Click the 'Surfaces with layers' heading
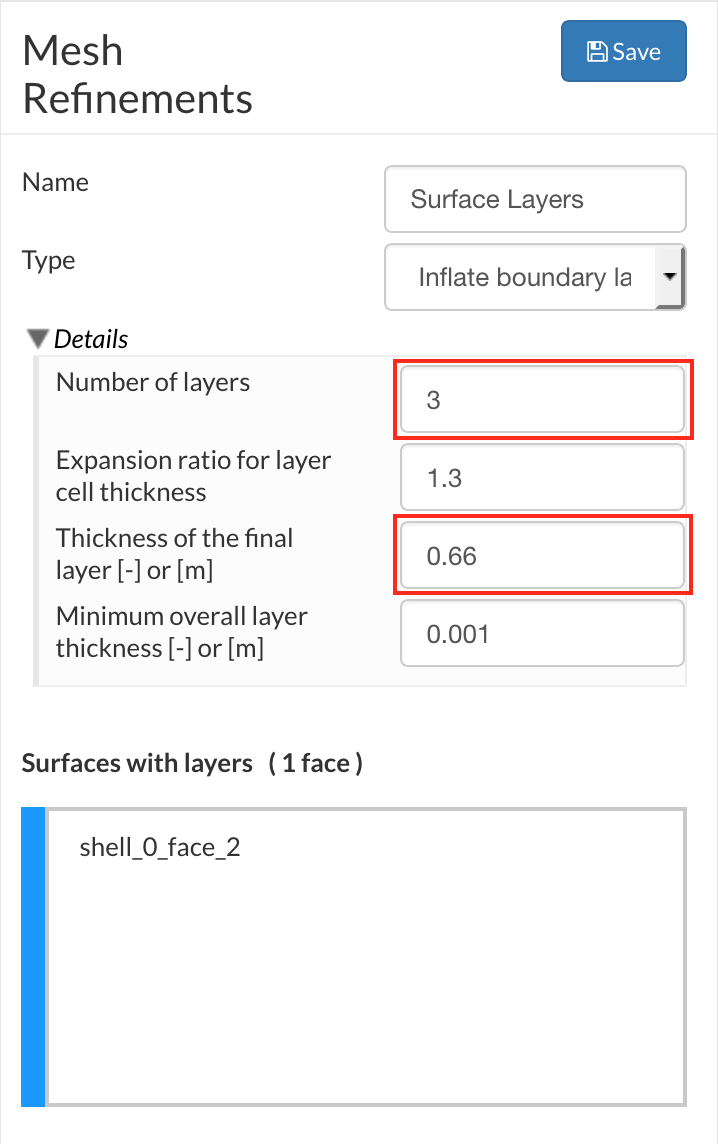This screenshot has height=1144, width=718. 137,764
